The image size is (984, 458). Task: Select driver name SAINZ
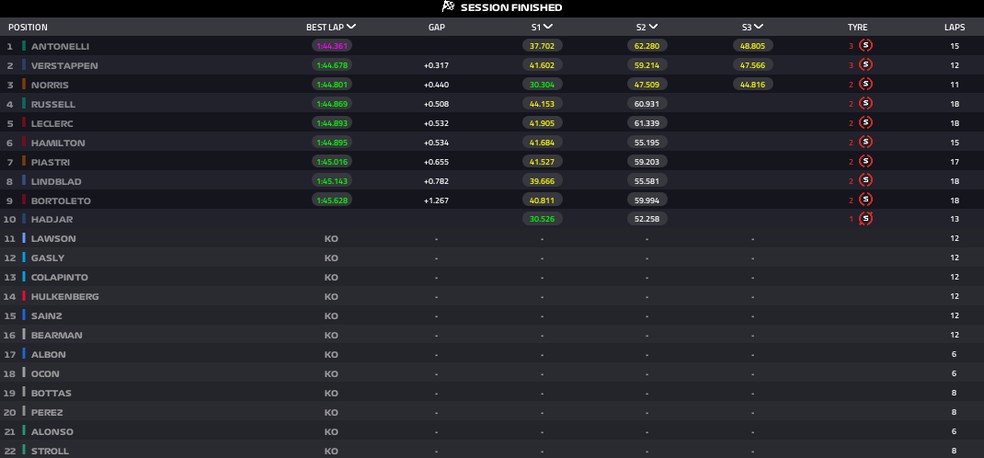pos(46,316)
